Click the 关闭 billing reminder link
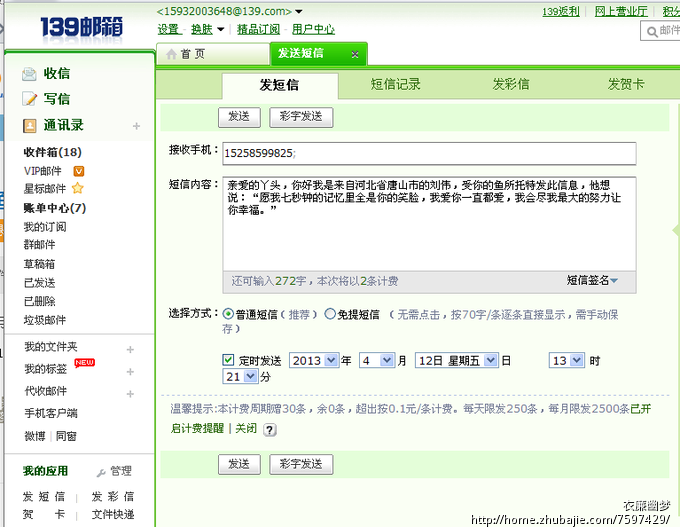 tap(246, 429)
